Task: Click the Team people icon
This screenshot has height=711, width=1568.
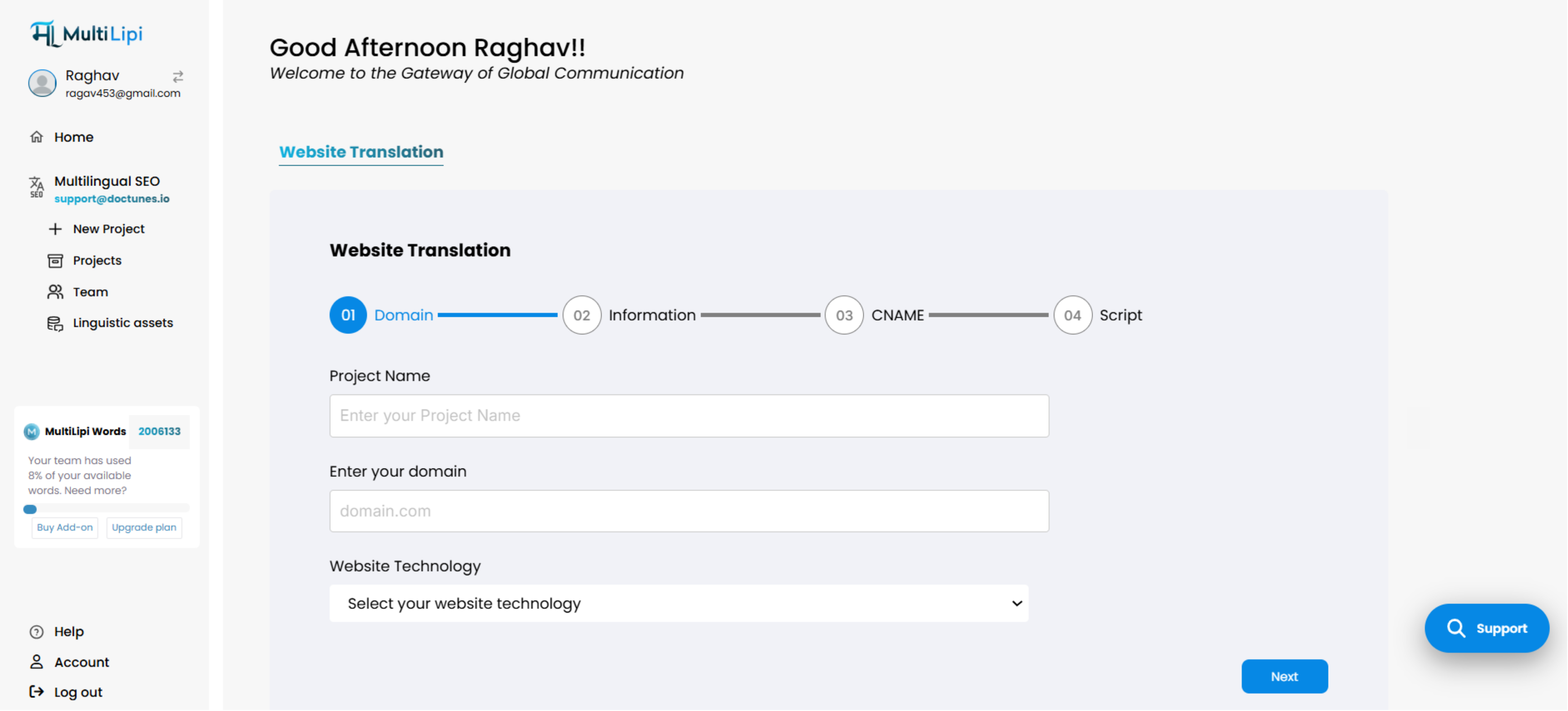Action: point(55,292)
